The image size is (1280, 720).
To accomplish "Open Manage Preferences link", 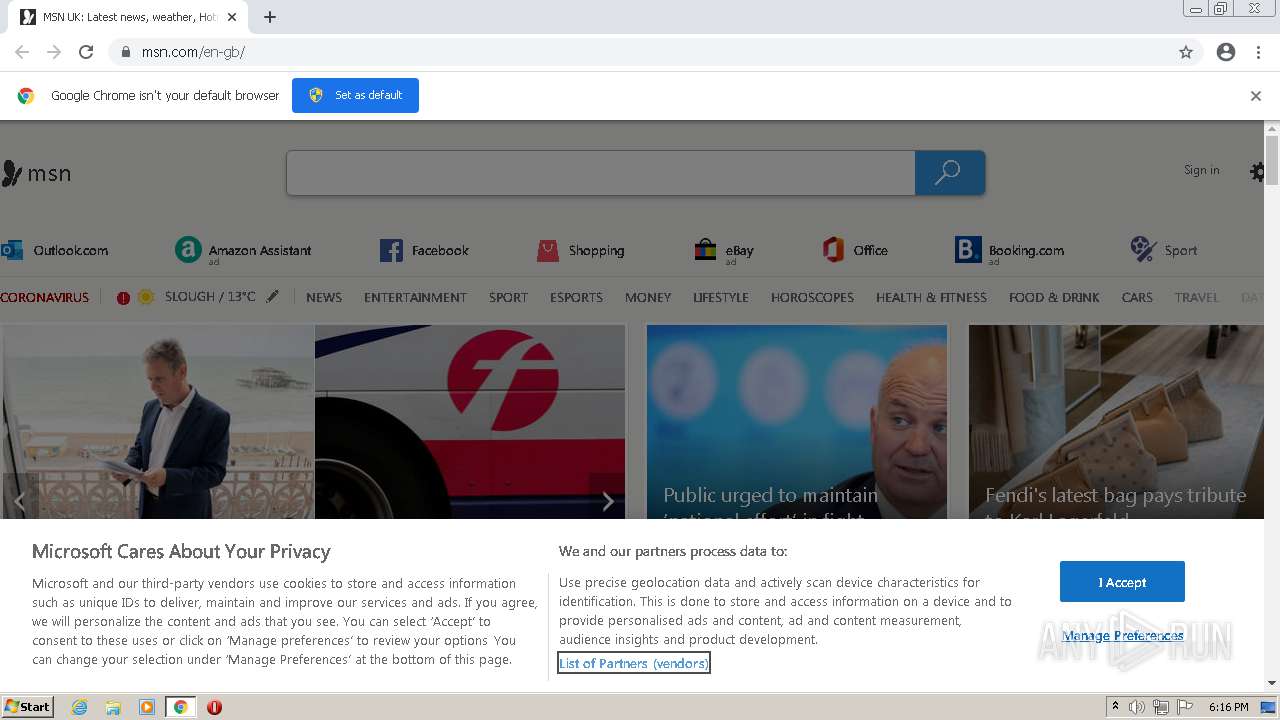I will (x=1123, y=636).
